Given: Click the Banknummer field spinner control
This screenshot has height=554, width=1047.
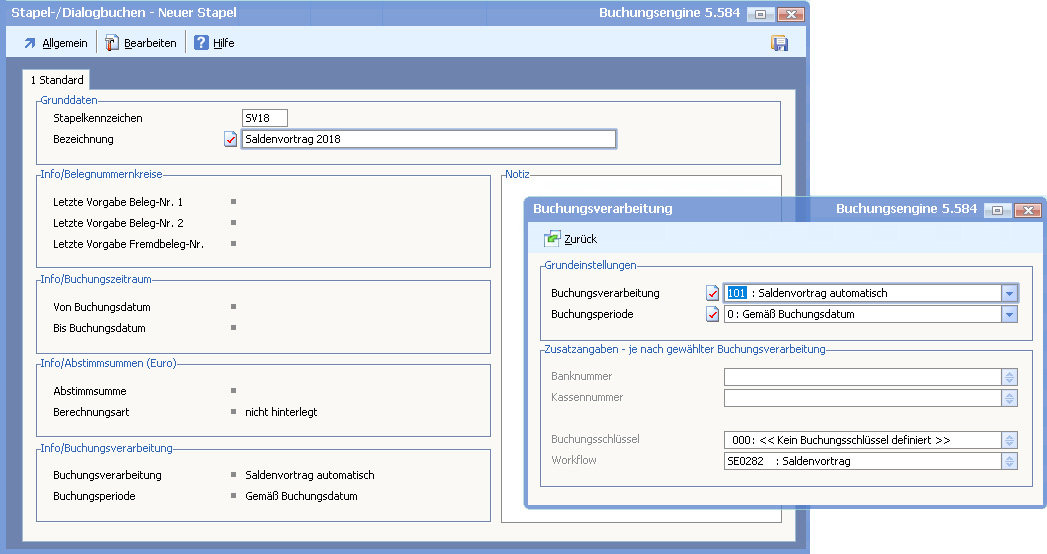Looking at the screenshot, I should pyautogui.click(x=1009, y=377).
